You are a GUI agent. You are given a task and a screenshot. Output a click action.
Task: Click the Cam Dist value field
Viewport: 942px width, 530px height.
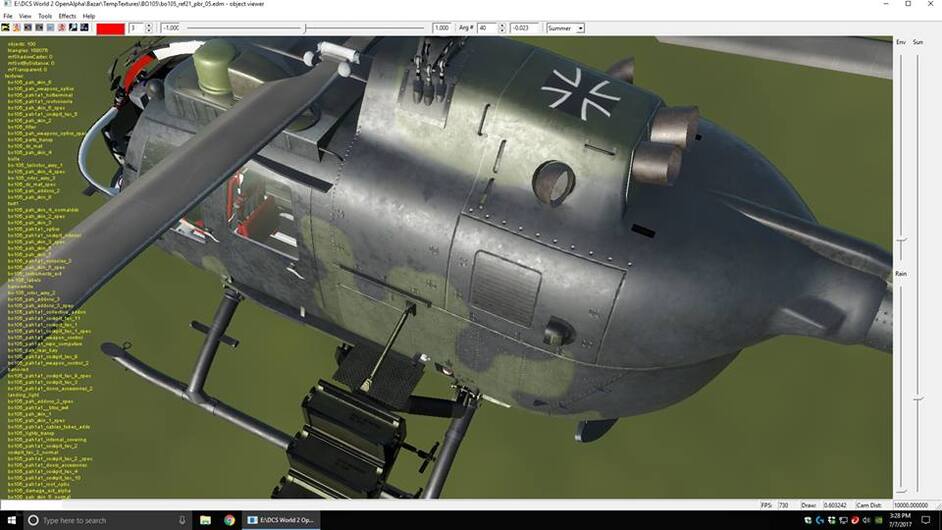908,505
